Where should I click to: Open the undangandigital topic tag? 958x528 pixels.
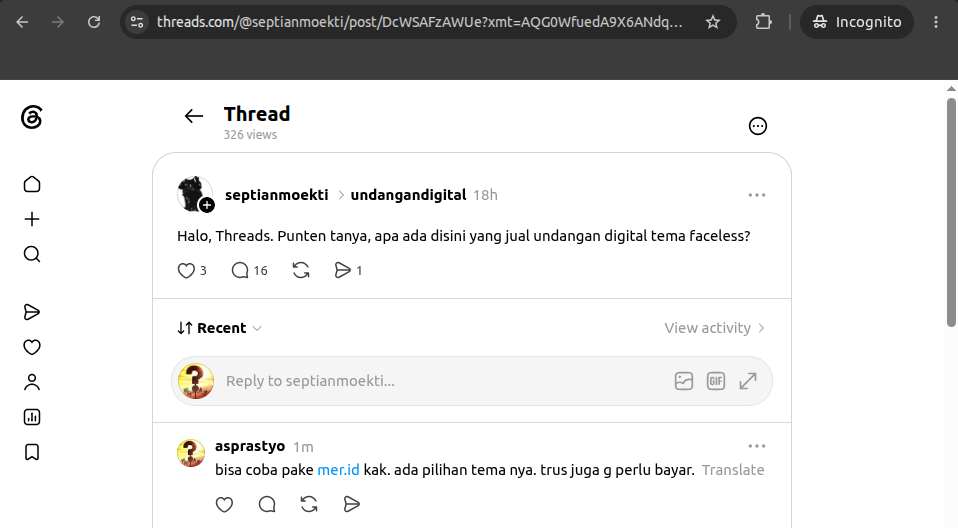[408, 195]
